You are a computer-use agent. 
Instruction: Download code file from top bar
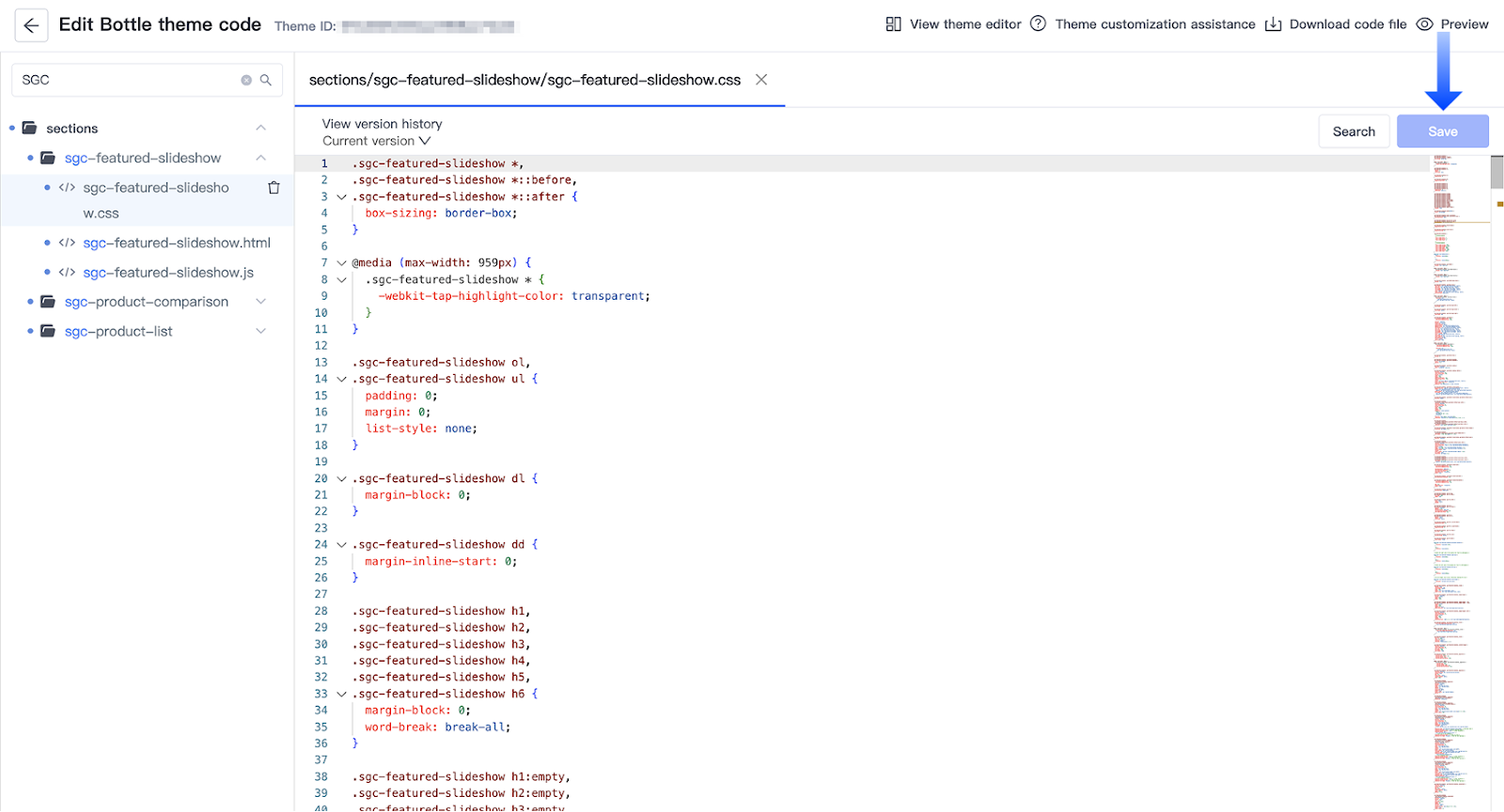(x=1336, y=24)
